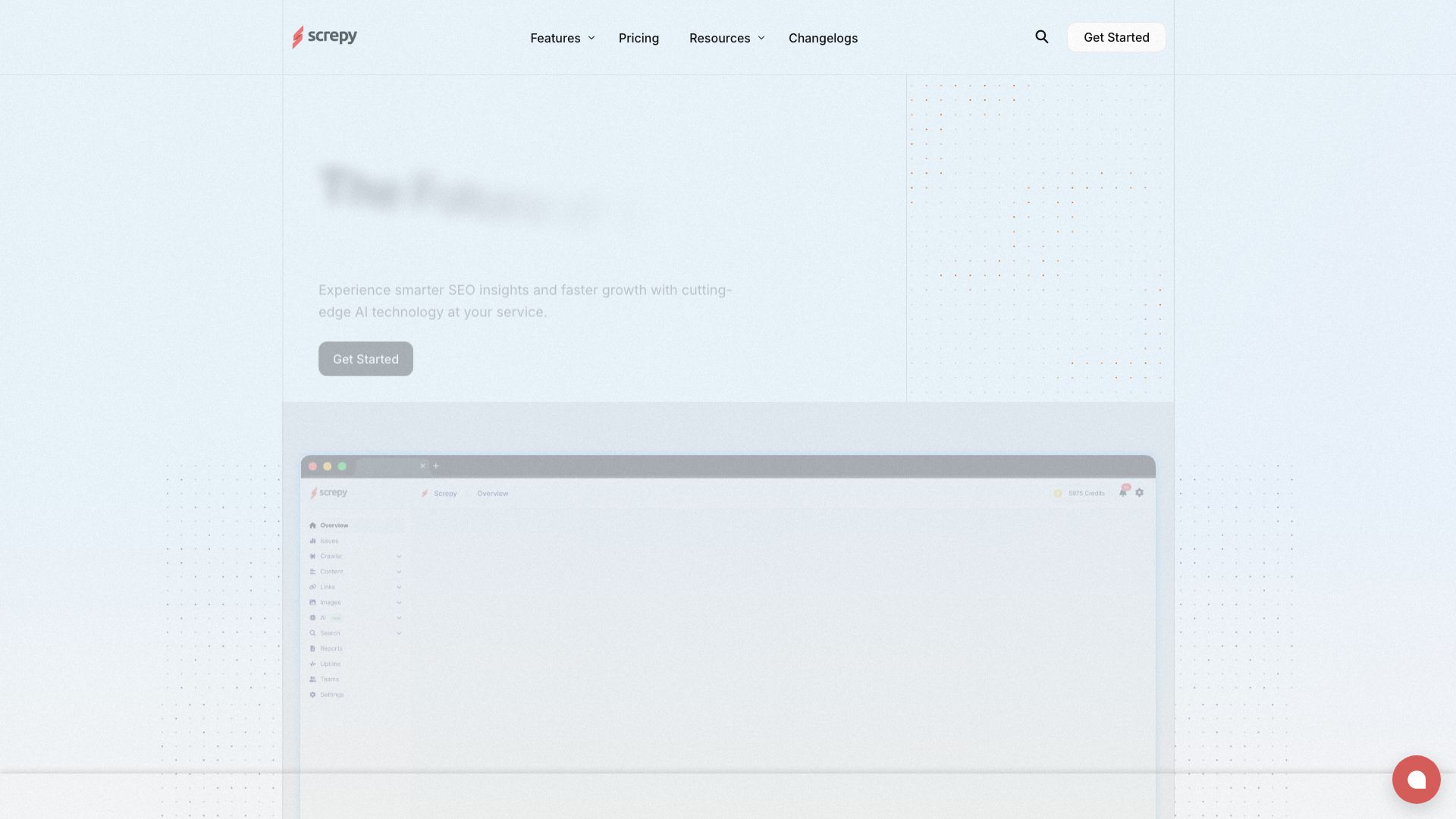1456x819 pixels.
Task: Click the Crawler spider icon
Action: point(314,556)
